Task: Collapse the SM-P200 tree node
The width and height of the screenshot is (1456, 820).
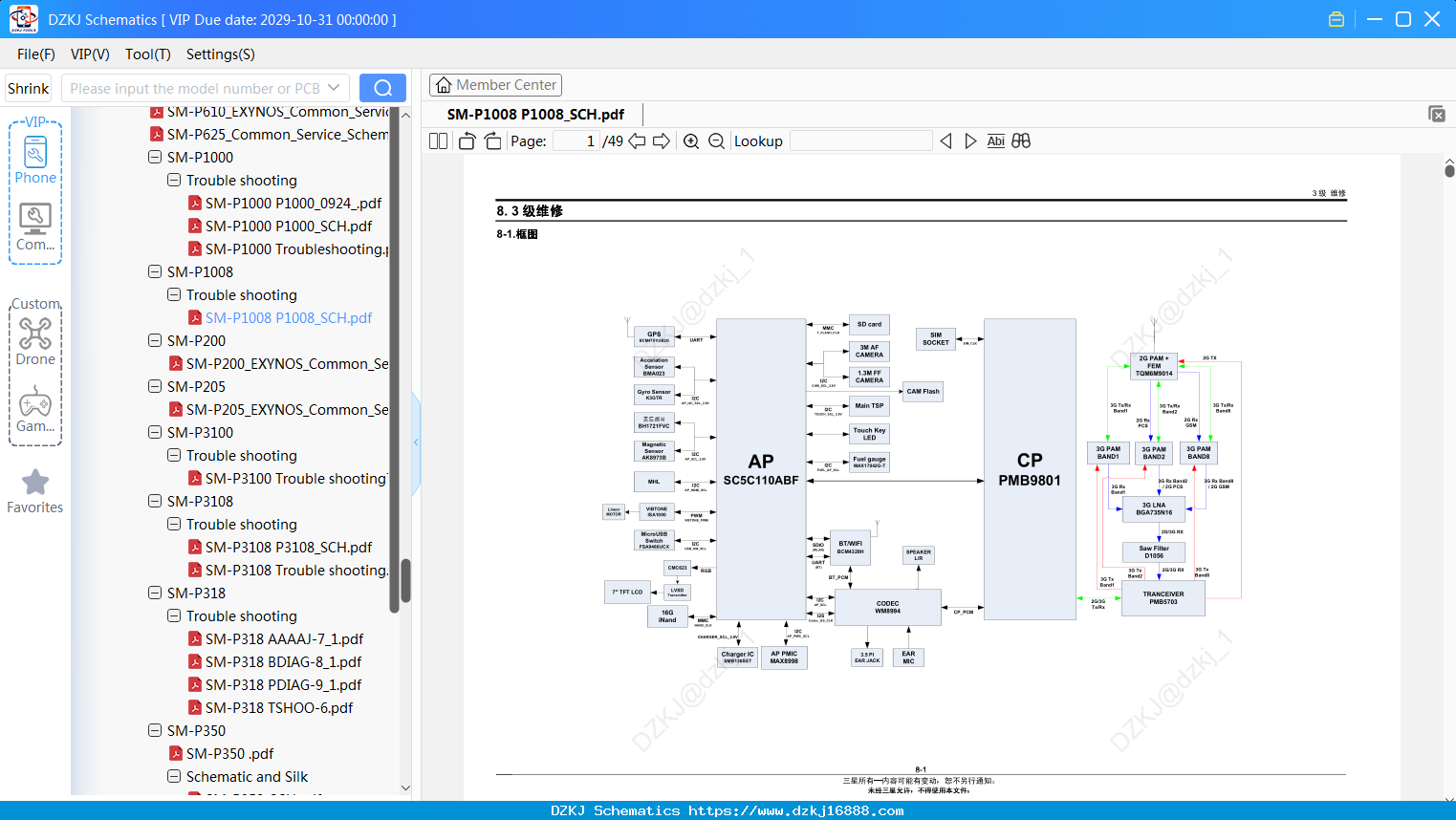Action: click(x=155, y=340)
